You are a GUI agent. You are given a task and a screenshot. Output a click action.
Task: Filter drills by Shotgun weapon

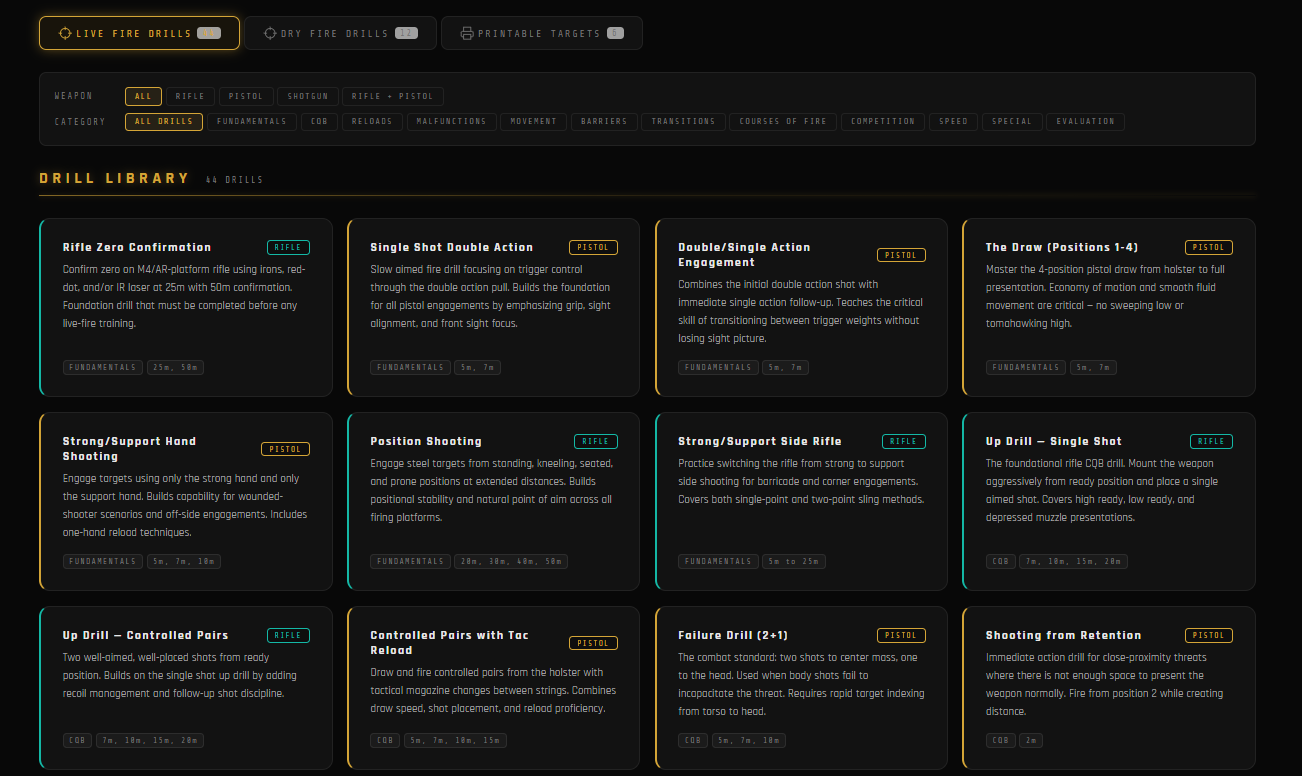(307, 97)
